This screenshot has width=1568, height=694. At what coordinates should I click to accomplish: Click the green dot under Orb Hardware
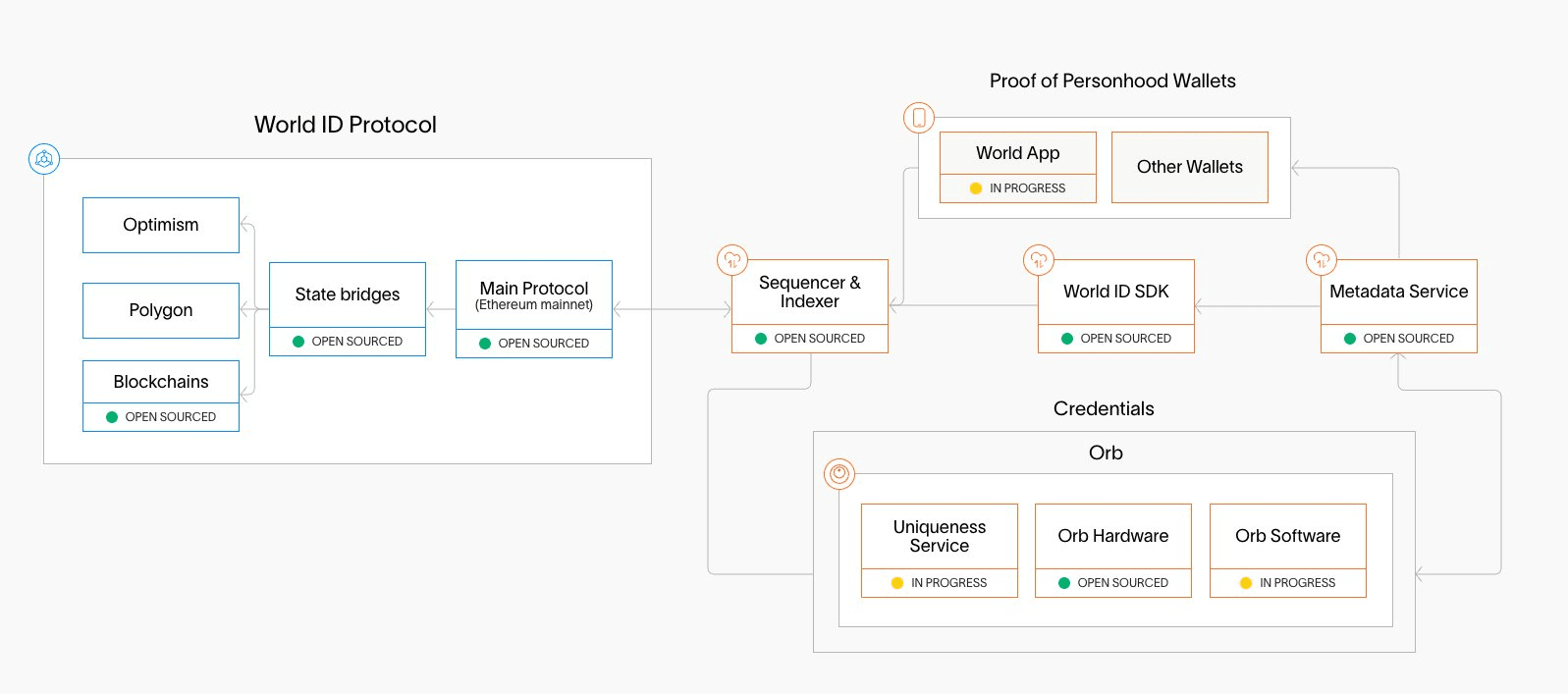coord(1064,583)
